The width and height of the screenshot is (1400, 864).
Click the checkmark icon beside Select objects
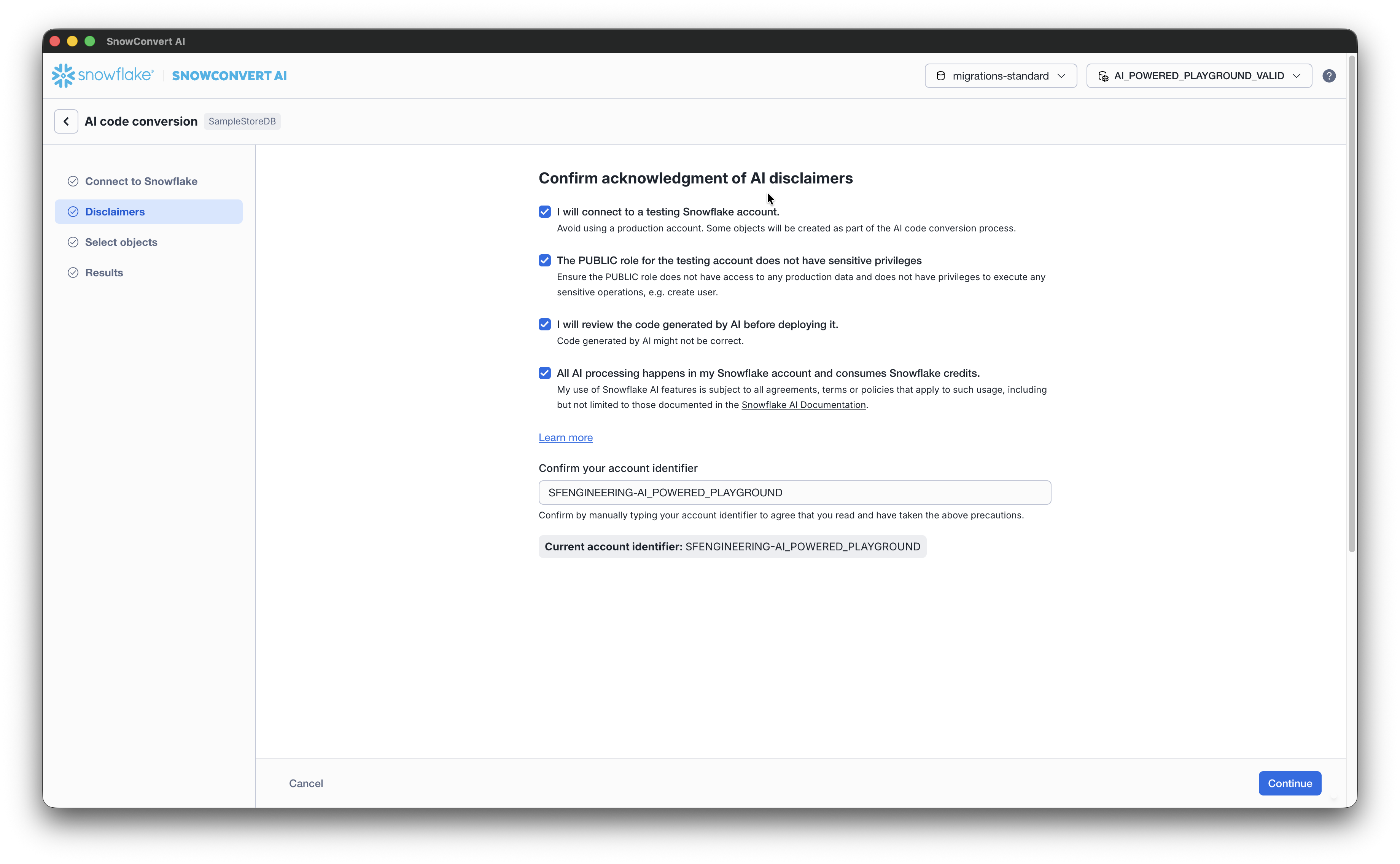pos(73,242)
